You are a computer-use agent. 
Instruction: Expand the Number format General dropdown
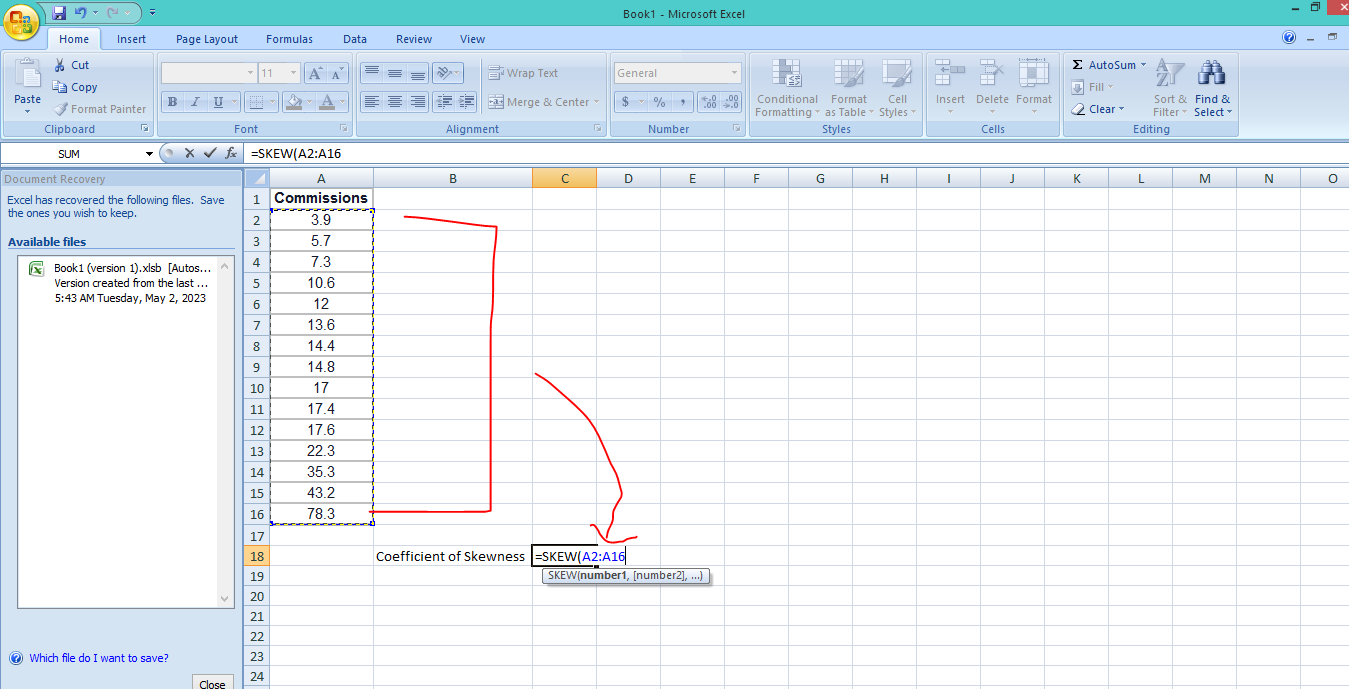click(734, 73)
